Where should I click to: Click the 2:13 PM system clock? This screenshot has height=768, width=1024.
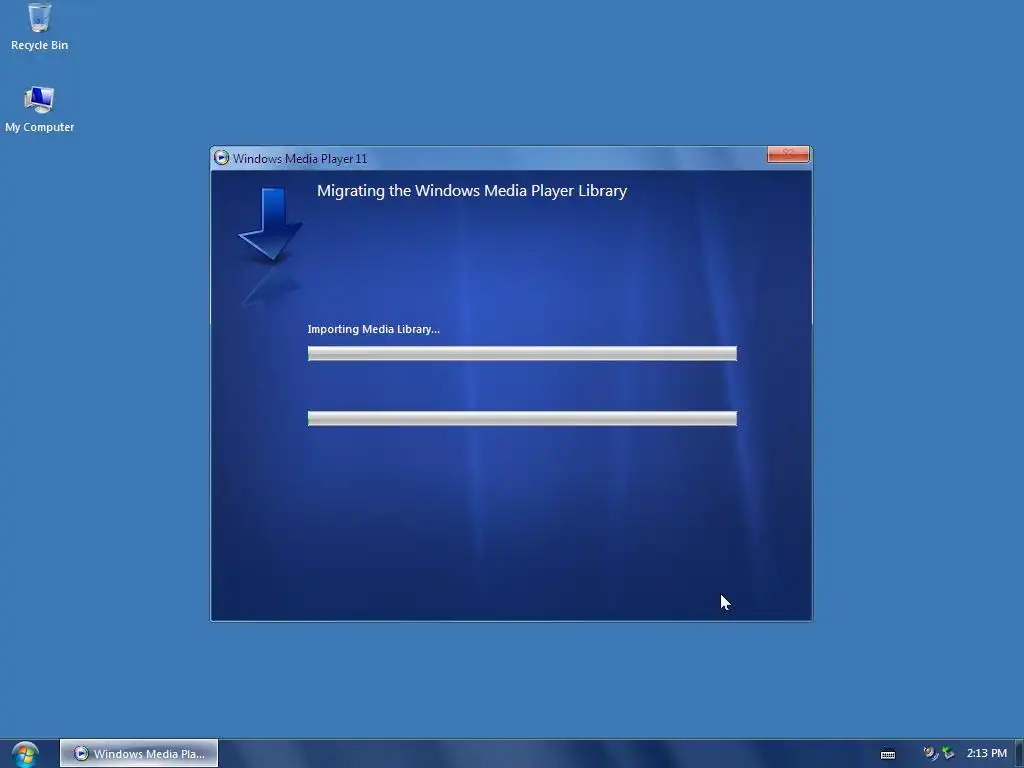987,754
